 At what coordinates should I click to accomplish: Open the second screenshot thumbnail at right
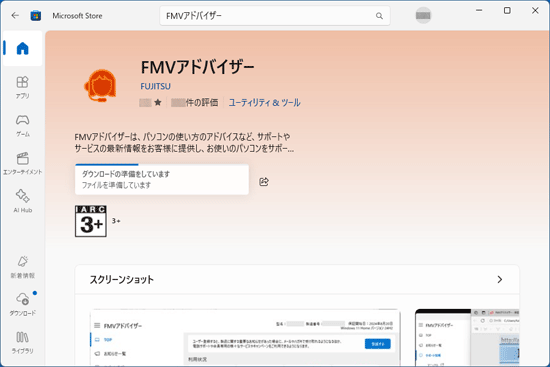467,338
